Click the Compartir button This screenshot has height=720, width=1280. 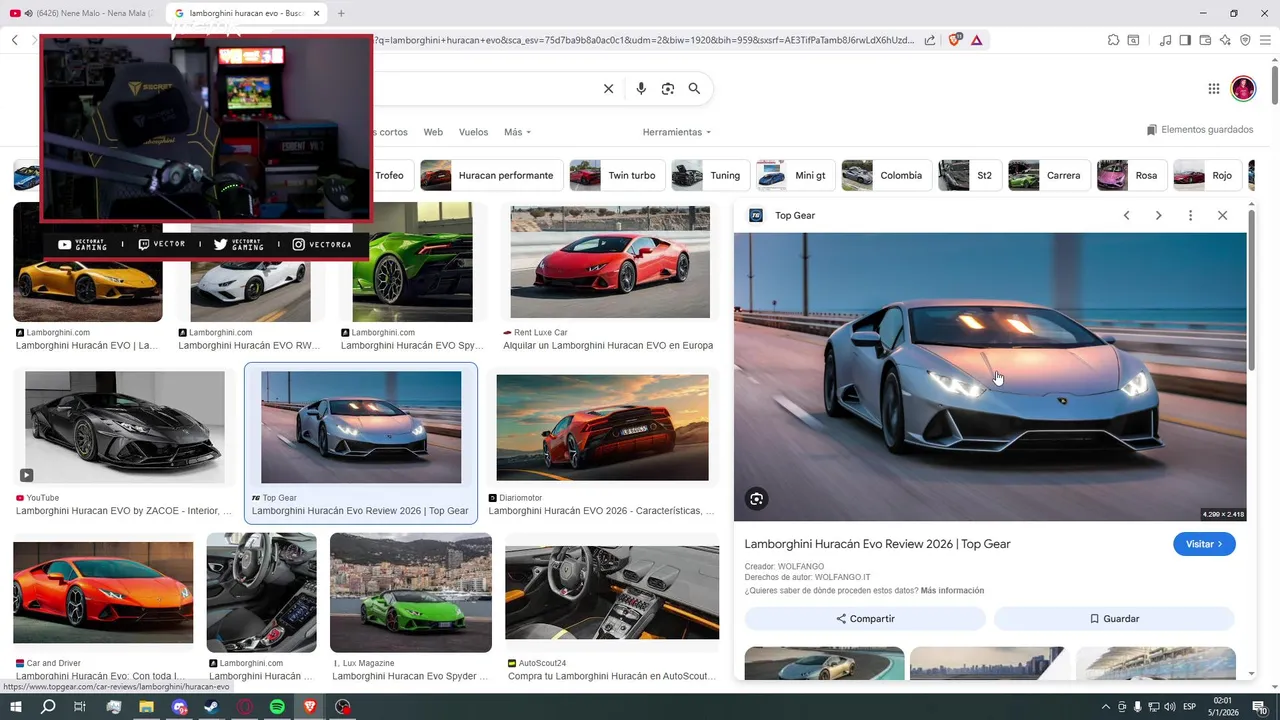865,619
